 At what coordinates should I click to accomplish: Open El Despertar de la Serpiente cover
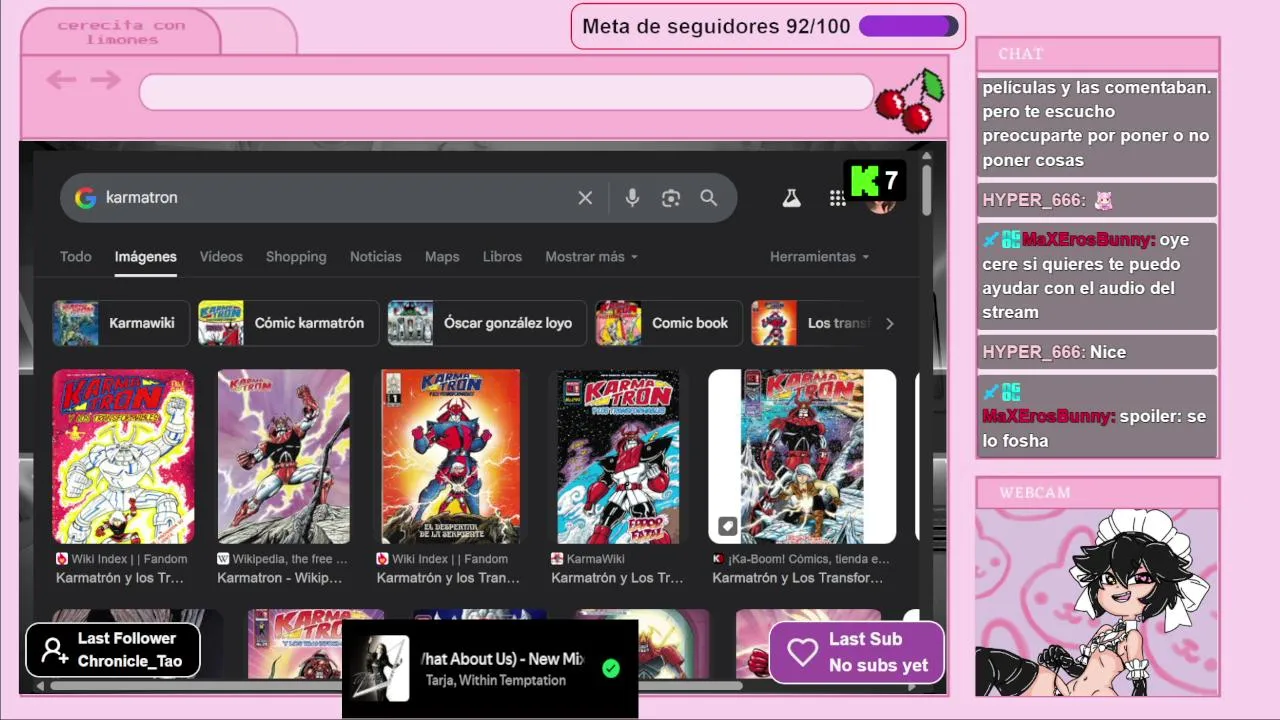pos(450,456)
